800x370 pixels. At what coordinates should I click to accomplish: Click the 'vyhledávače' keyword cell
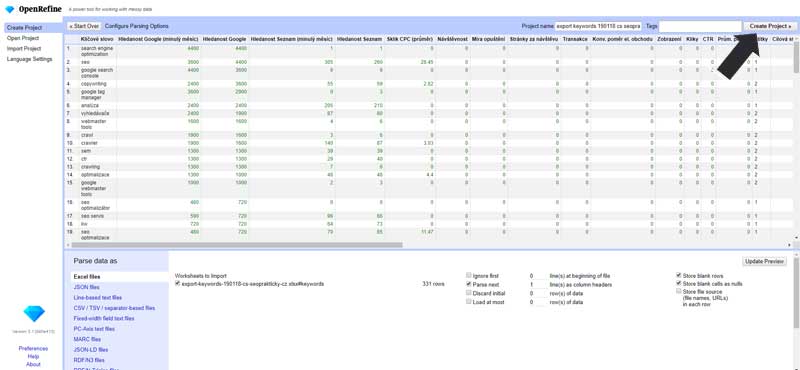pyautogui.click(x=95, y=113)
